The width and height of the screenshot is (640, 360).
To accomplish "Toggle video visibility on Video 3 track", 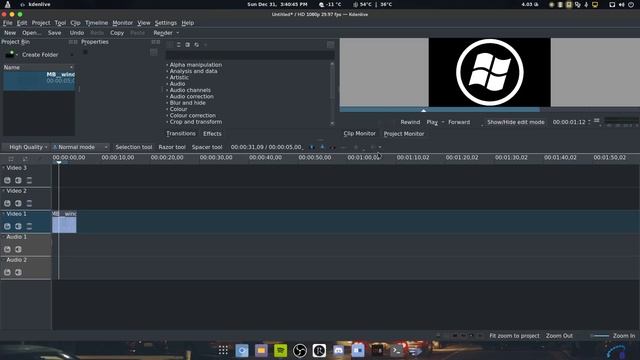I will [29, 180].
